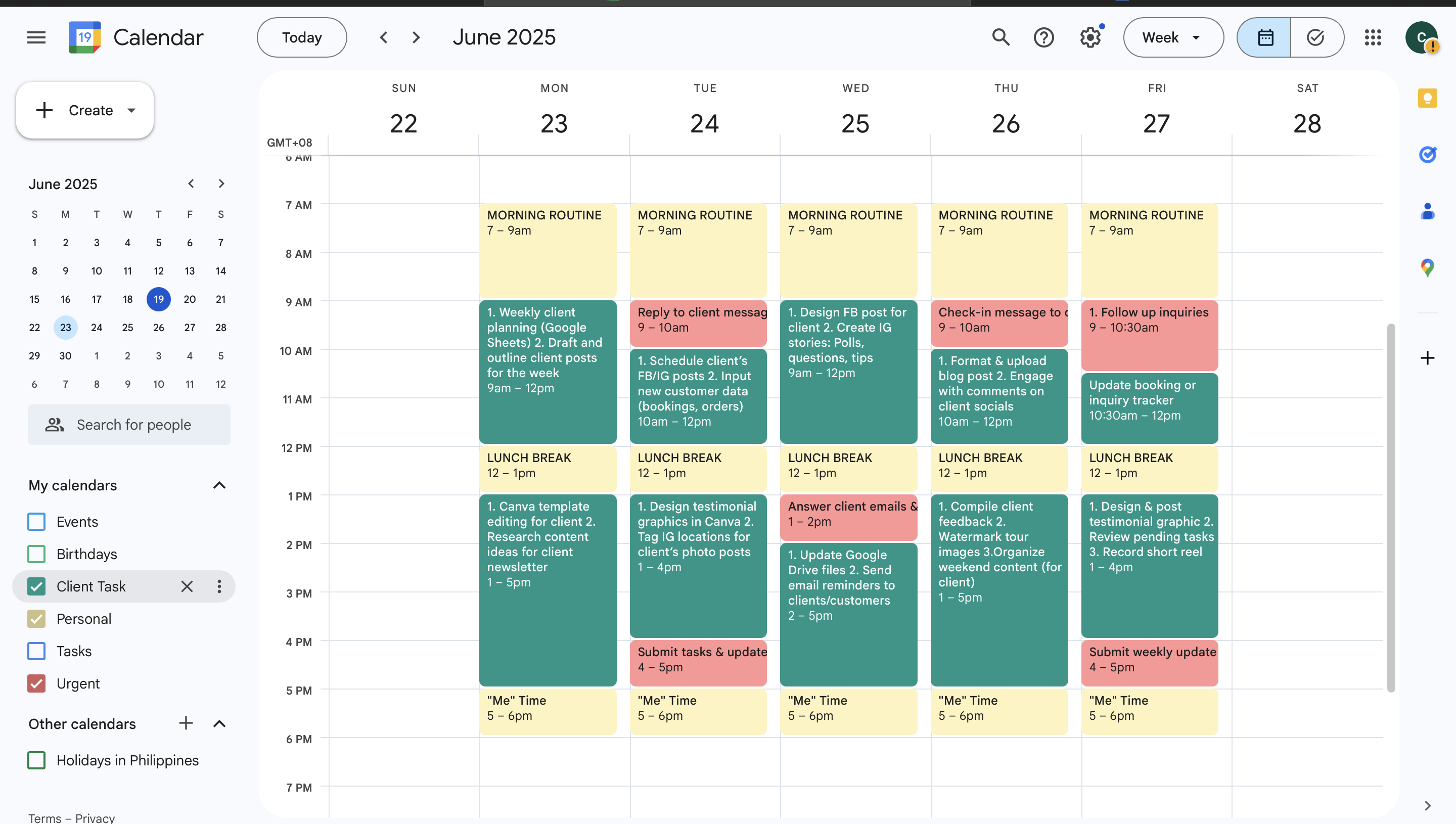
Task: Uncheck the Client Task calendar
Action: click(x=37, y=586)
